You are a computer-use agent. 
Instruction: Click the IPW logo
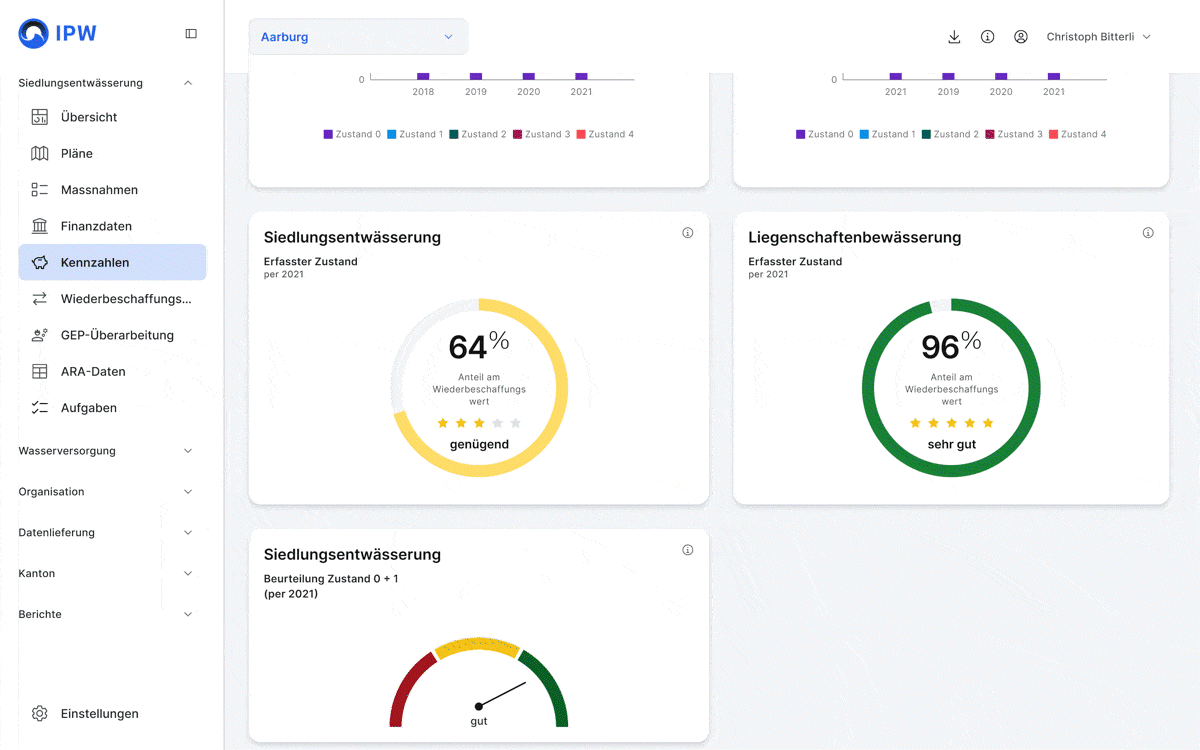[x=58, y=33]
